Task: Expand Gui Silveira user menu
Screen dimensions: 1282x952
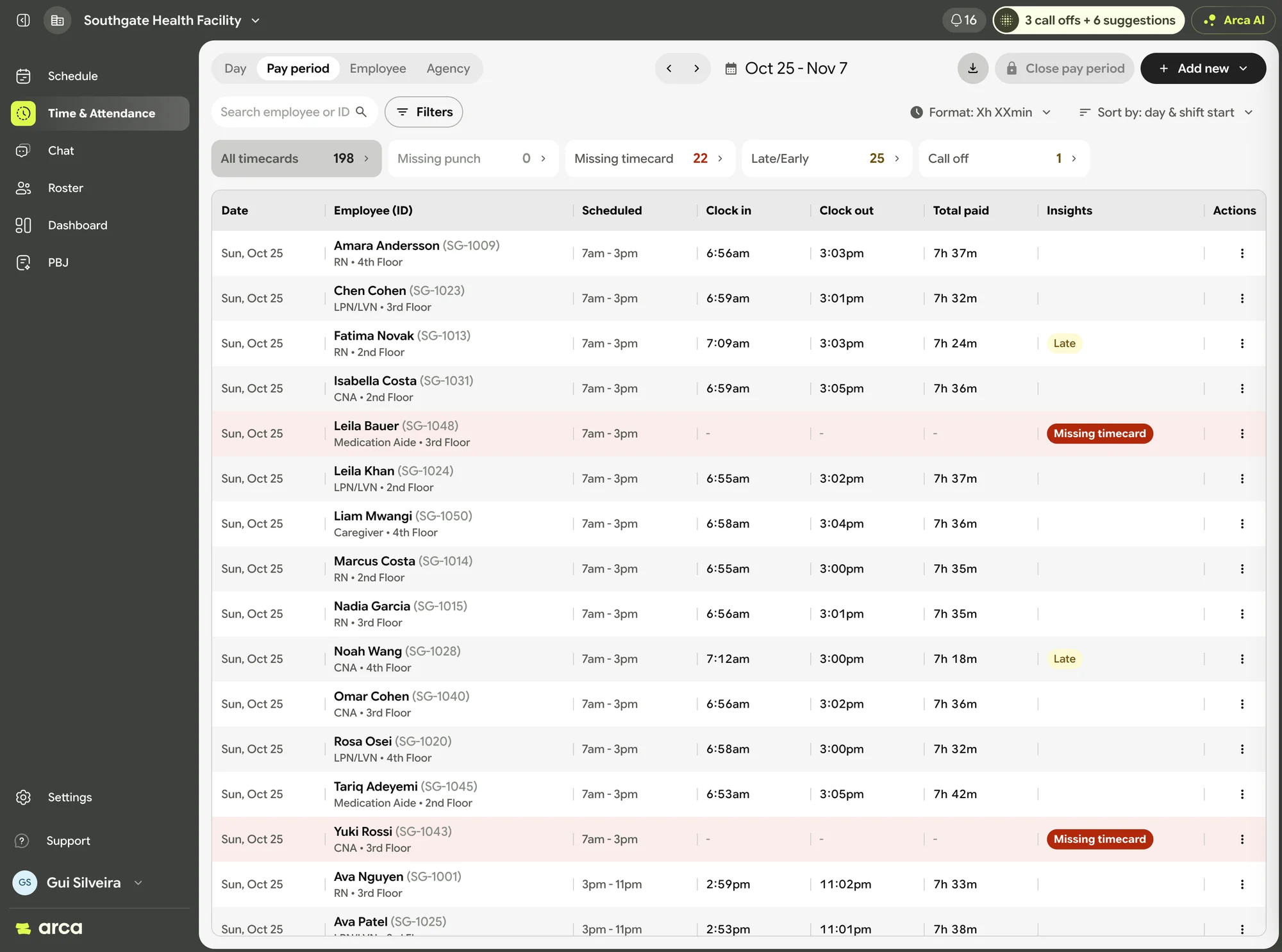Action: [x=78, y=883]
